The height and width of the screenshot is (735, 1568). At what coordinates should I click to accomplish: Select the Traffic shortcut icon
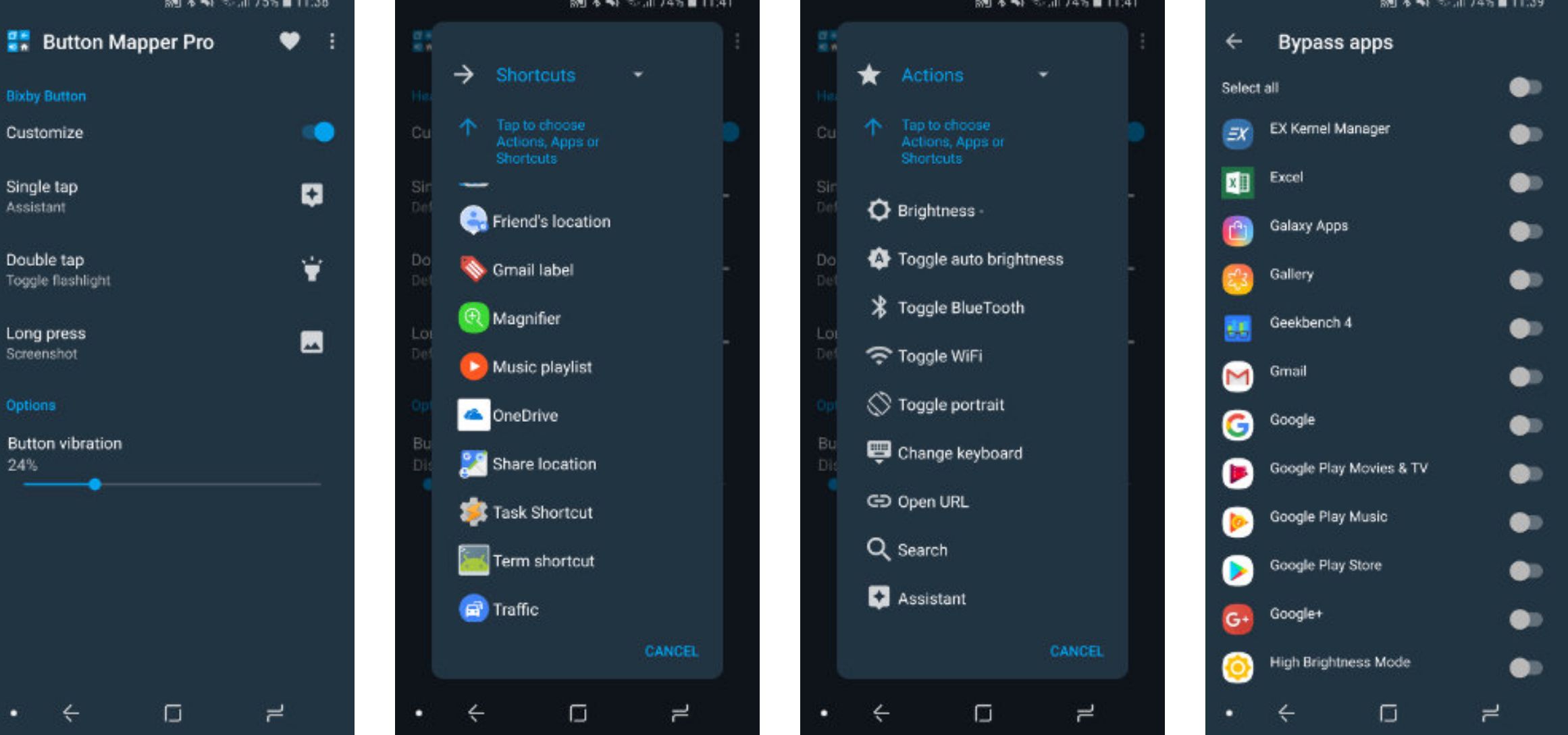[x=472, y=610]
